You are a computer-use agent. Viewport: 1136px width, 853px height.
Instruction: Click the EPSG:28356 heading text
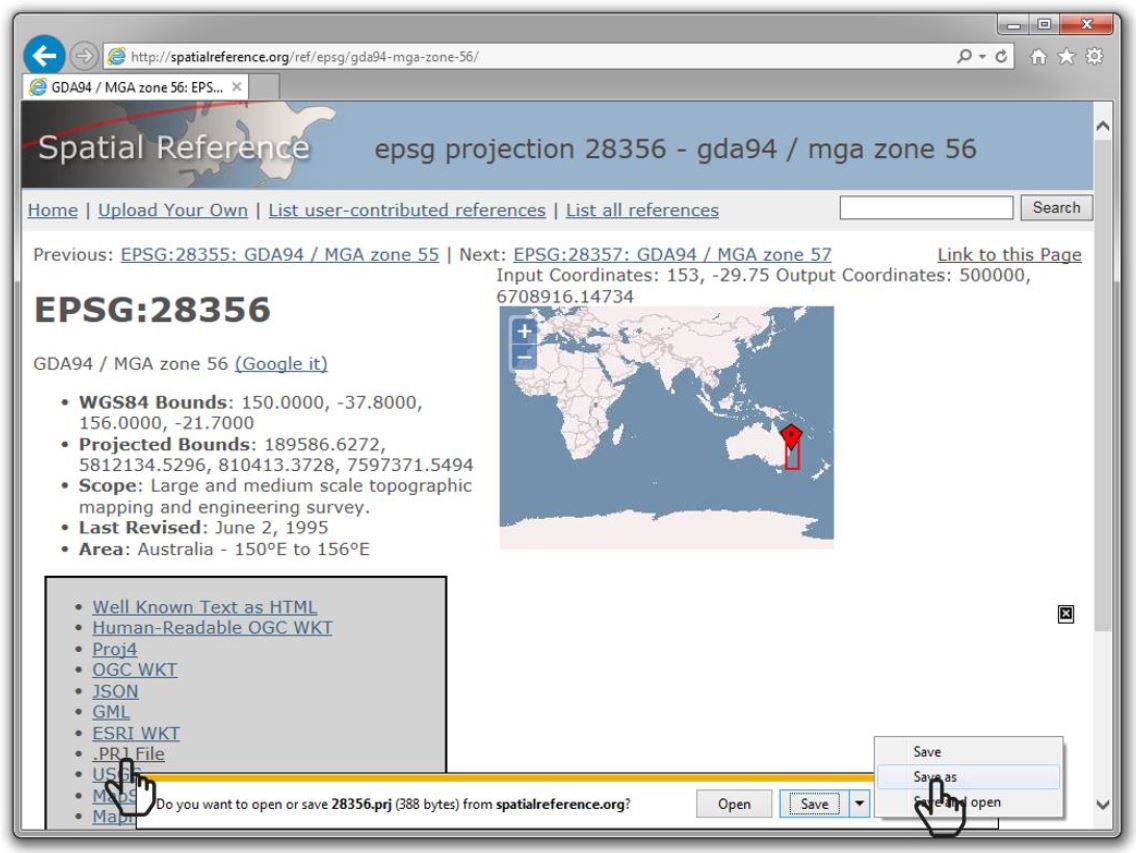click(152, 309)
